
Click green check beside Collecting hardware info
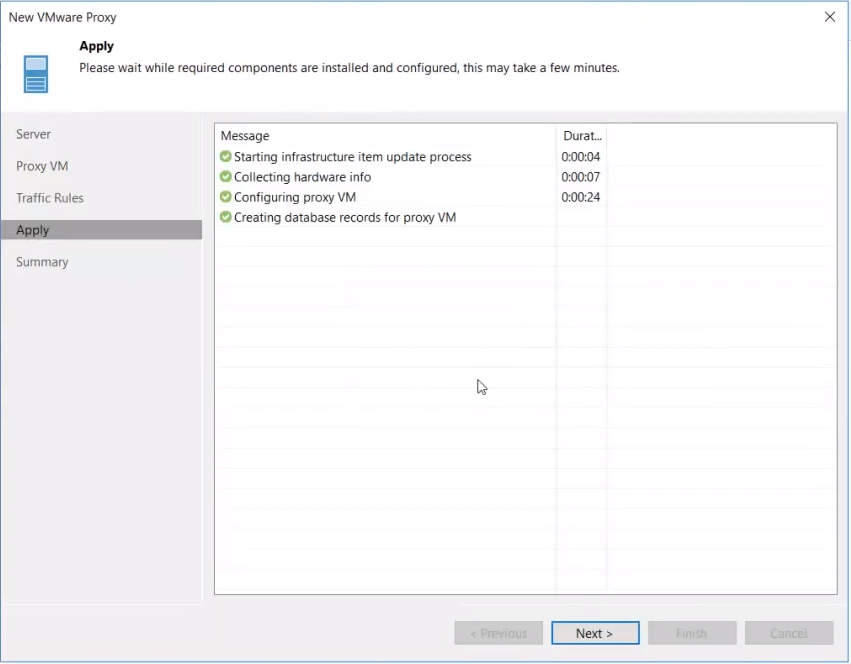pyautogui.click(x=226, y=176)
